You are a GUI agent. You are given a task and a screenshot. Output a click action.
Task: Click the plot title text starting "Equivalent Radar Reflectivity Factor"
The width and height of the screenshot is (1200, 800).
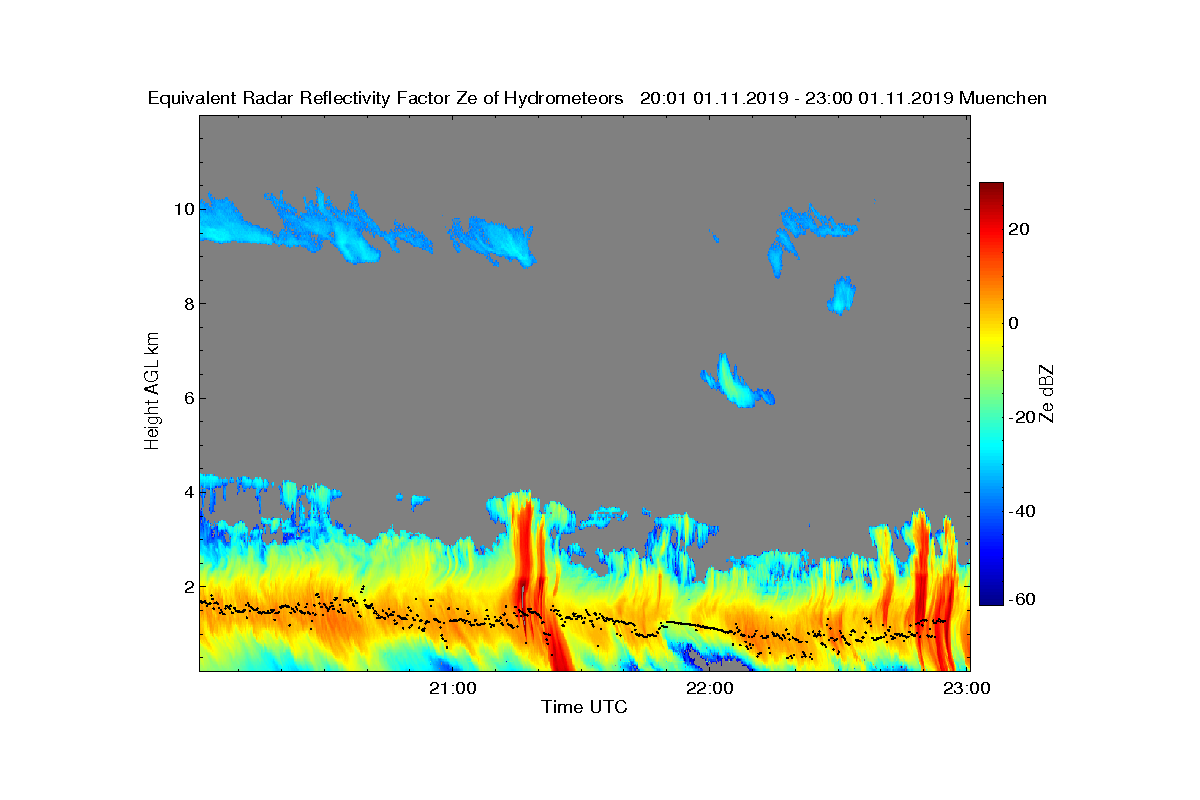click(x=597, y=98)
